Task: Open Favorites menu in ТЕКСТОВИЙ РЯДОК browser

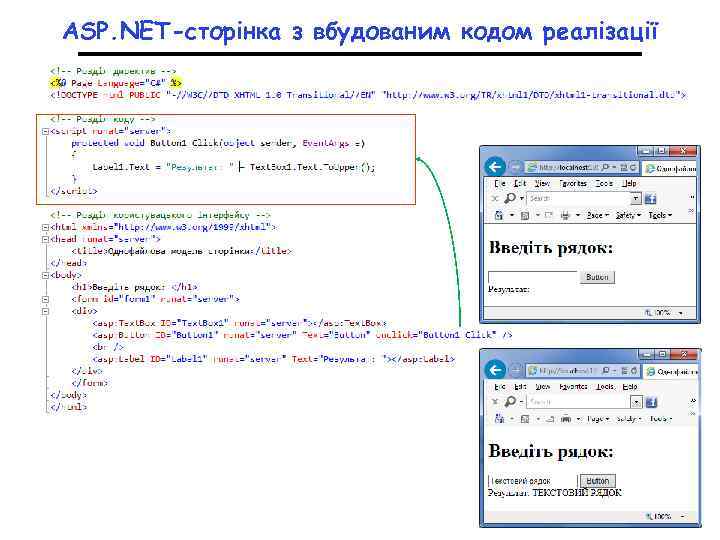Action: tap(574, 387)
